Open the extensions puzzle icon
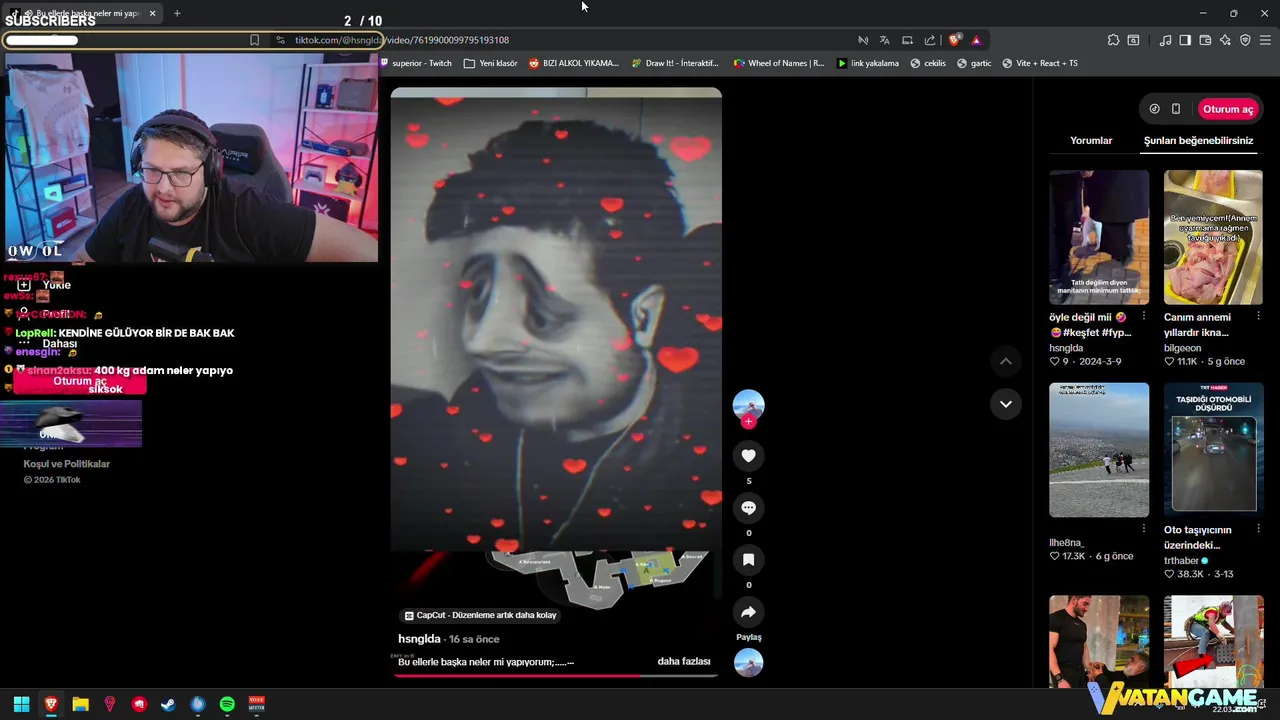1280x720 pixels. (x=1113, y=40)
